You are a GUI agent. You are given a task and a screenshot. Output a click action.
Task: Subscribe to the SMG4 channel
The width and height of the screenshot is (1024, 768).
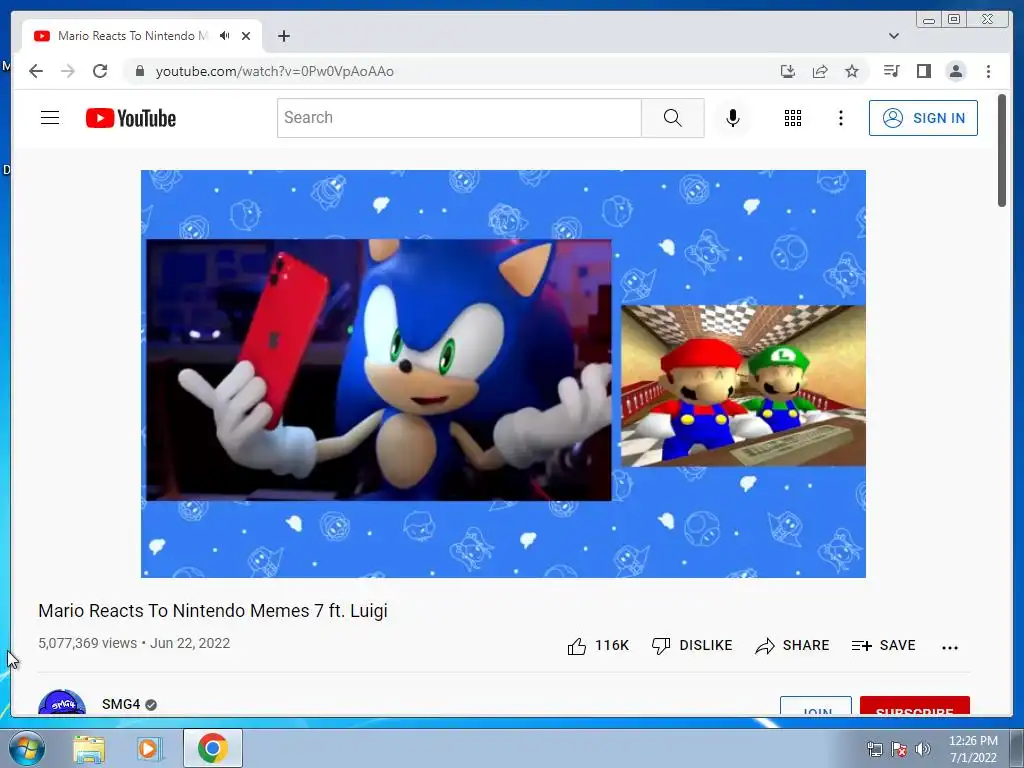pyautogui.click(x=914, y=705)
